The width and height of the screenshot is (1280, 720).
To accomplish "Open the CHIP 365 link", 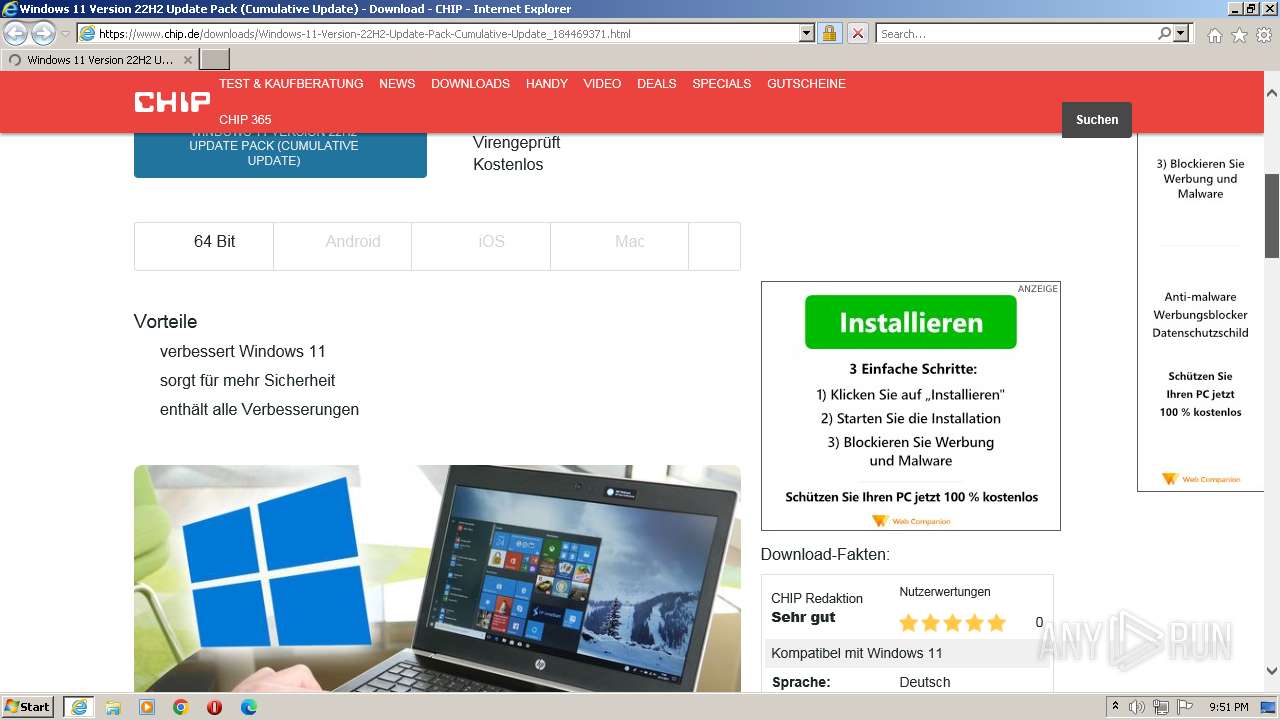I will click(x=245, y=120).
